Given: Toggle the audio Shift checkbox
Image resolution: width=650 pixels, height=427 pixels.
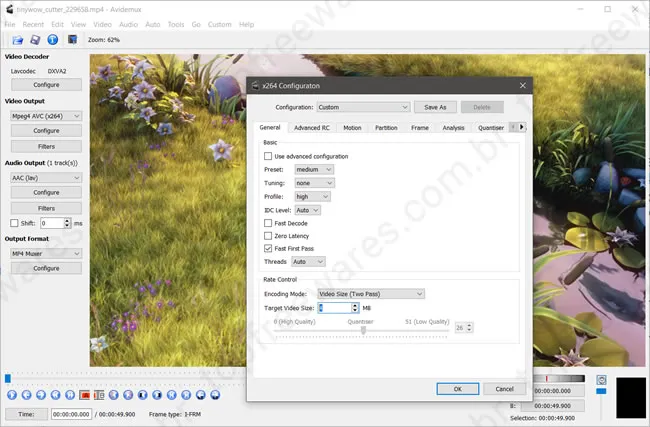Looking at the screenshot, I should pyautogui.click(x=14, y=223).
